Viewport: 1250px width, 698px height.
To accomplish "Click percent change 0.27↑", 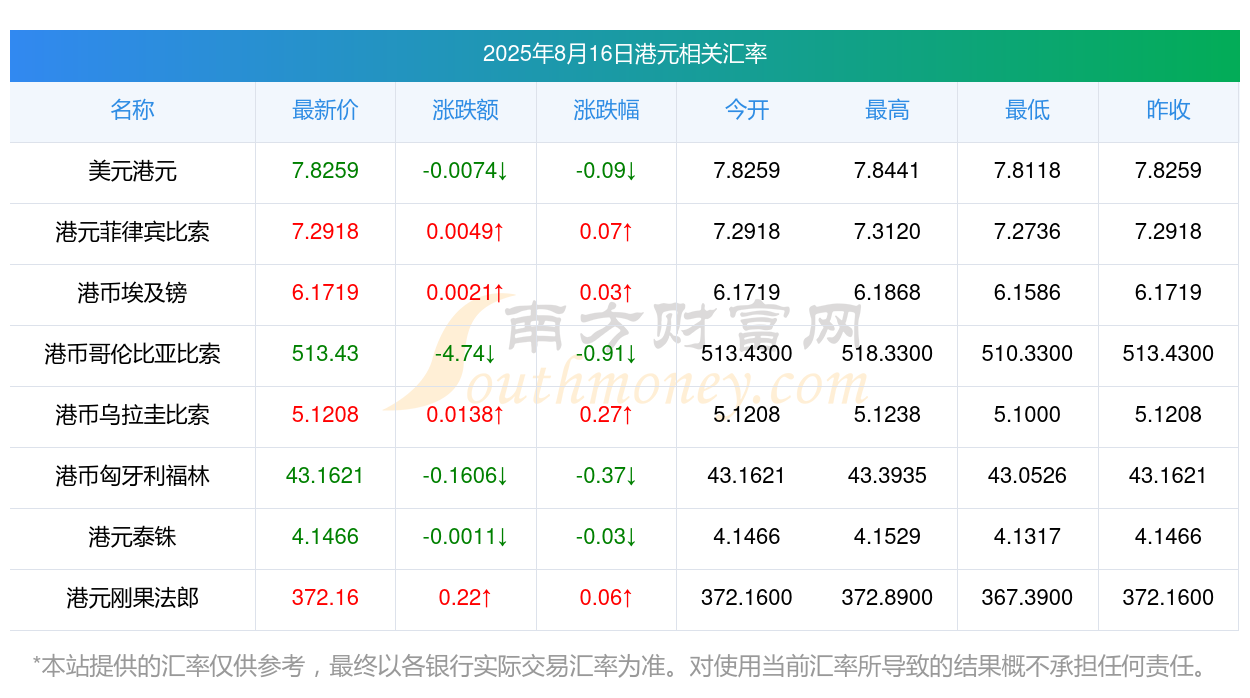I will coord(606,415).
